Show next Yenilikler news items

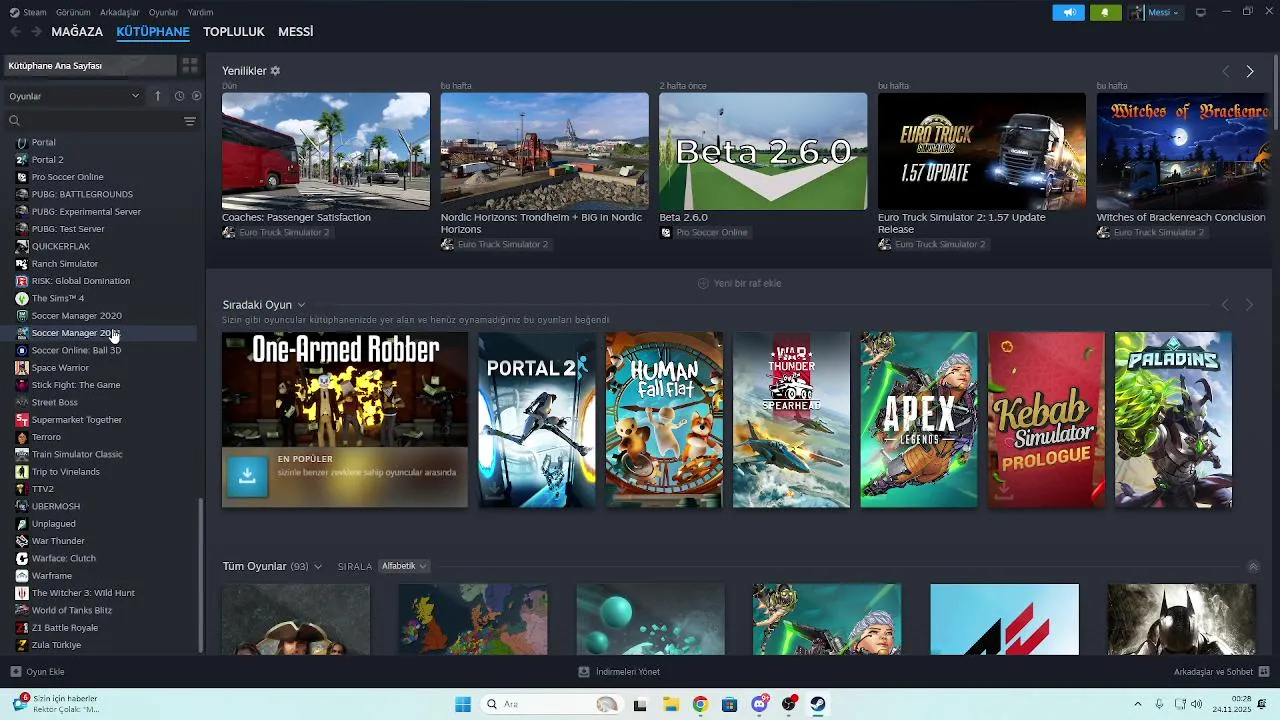1249,71
